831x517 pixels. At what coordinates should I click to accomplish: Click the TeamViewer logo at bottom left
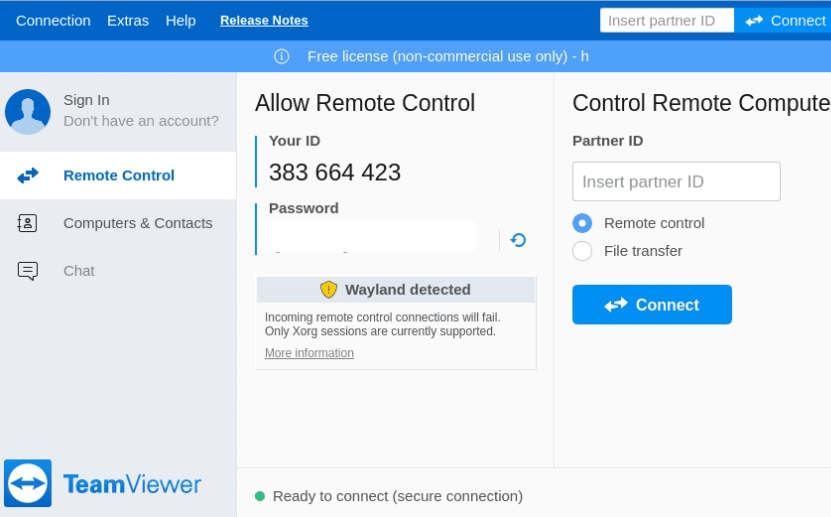click(x=28, y=484)
